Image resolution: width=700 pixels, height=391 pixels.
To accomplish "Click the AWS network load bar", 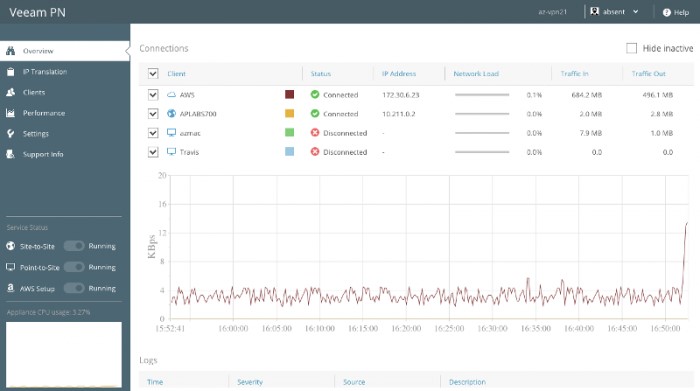I will point(482,95).
